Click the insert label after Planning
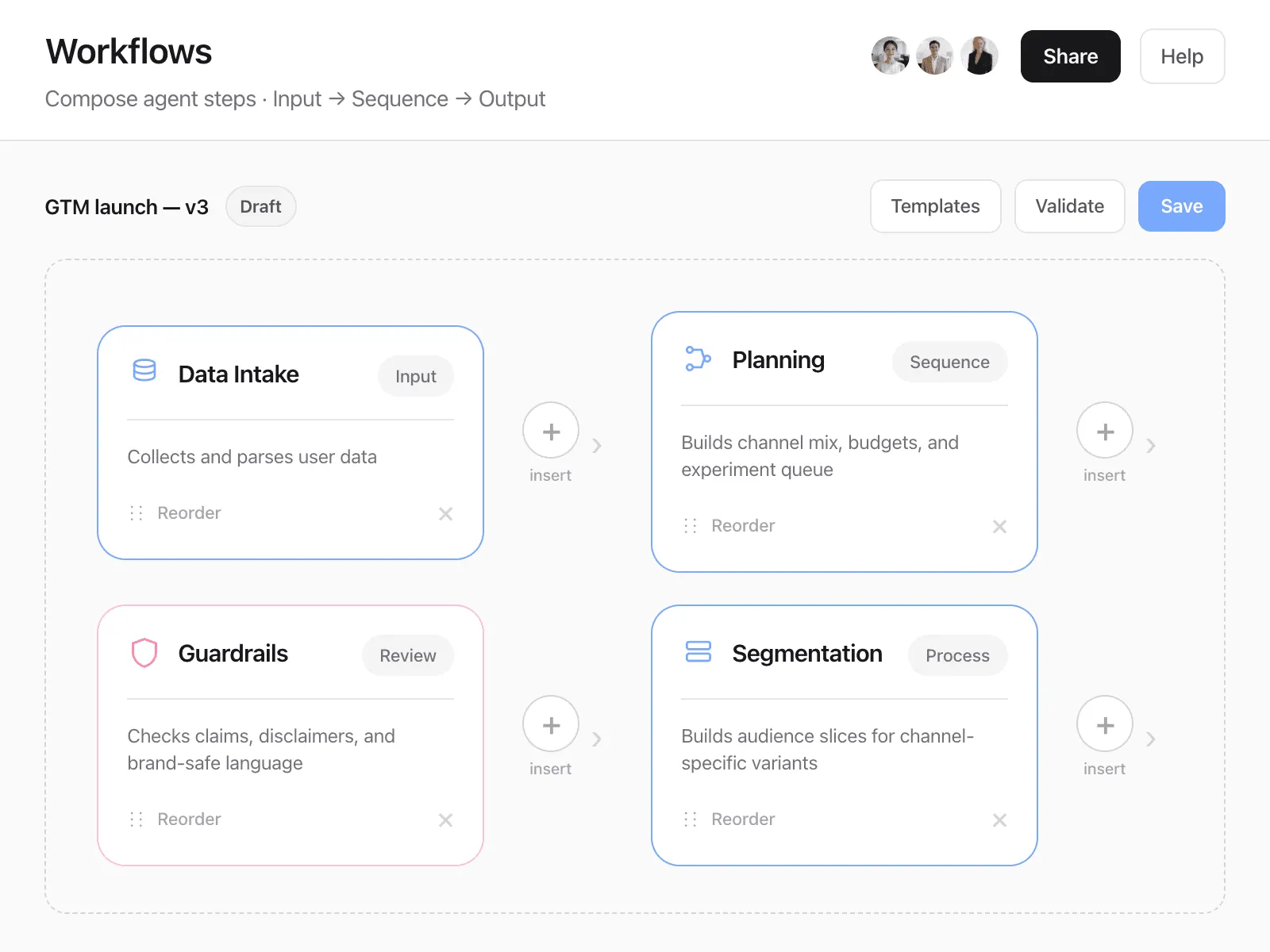This screenshot has width=1270, height=952. 1105,475
